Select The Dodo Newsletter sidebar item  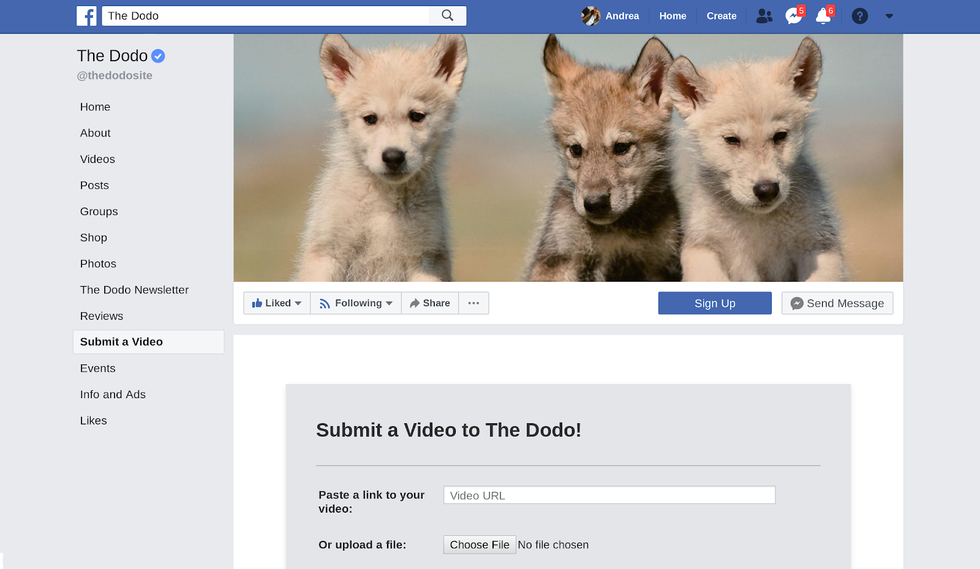coord(134,290)
